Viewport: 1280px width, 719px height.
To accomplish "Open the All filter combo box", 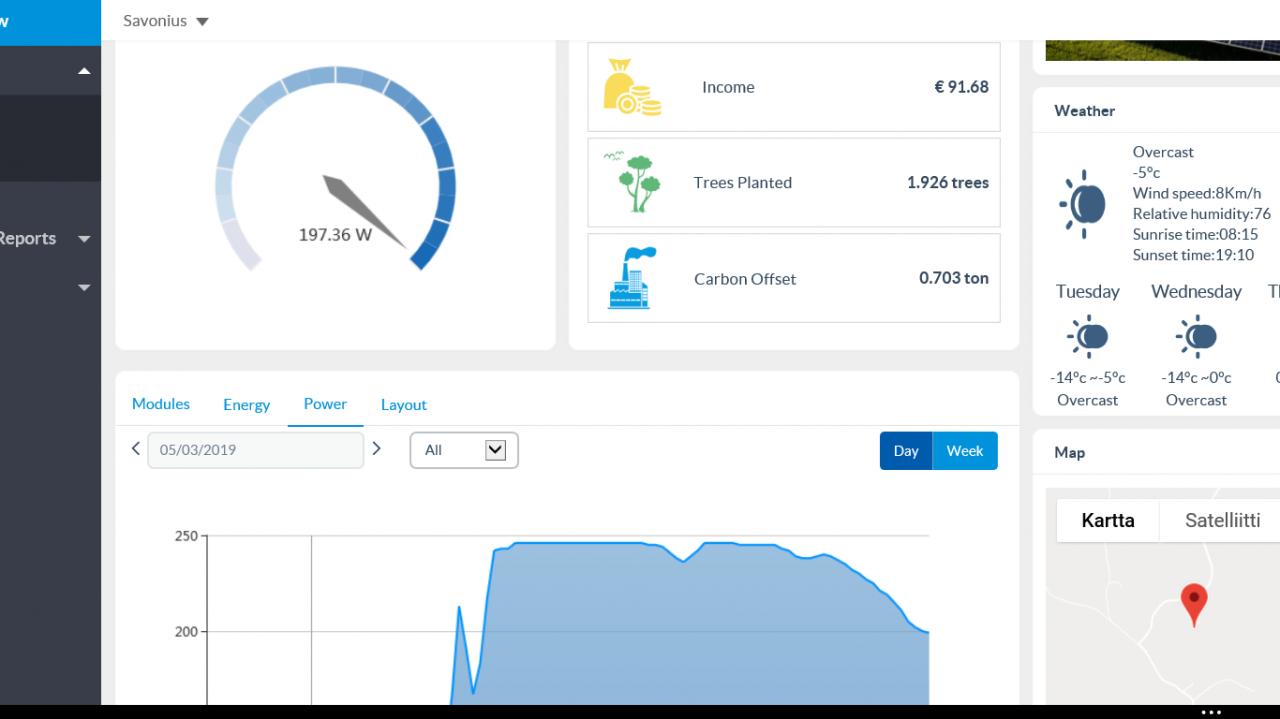I will coord(464,450).
